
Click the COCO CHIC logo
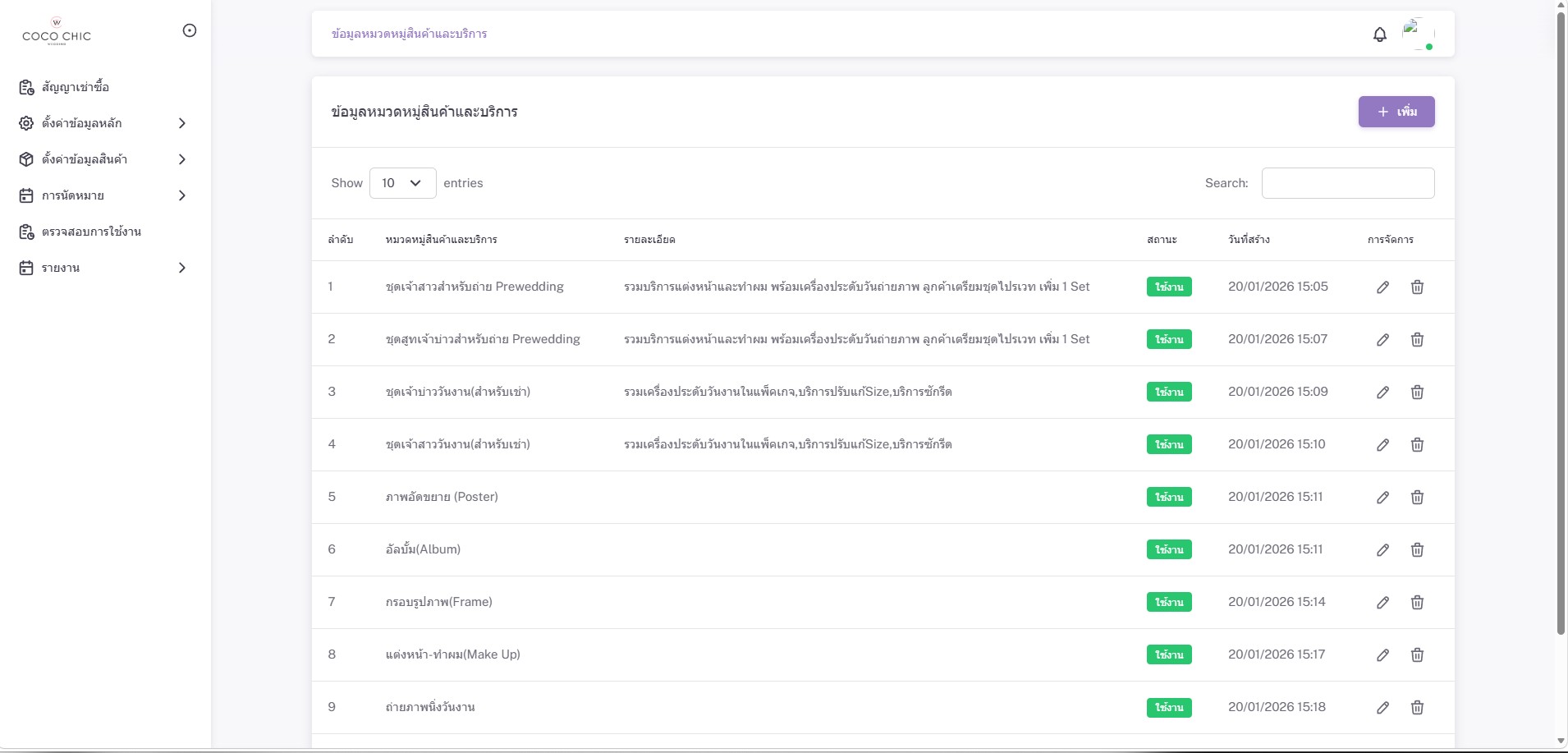[57, 32]
